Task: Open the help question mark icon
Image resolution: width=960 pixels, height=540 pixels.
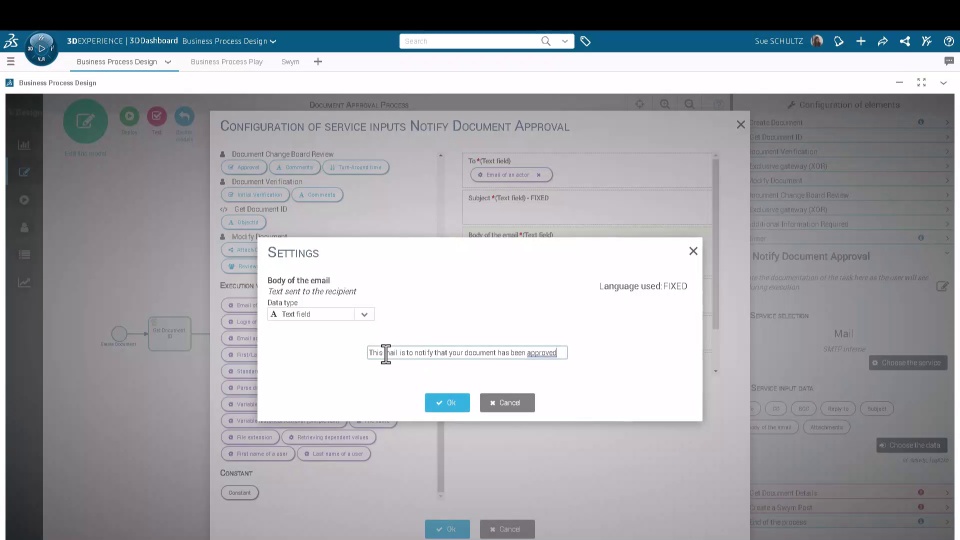Action: [948, 41]
